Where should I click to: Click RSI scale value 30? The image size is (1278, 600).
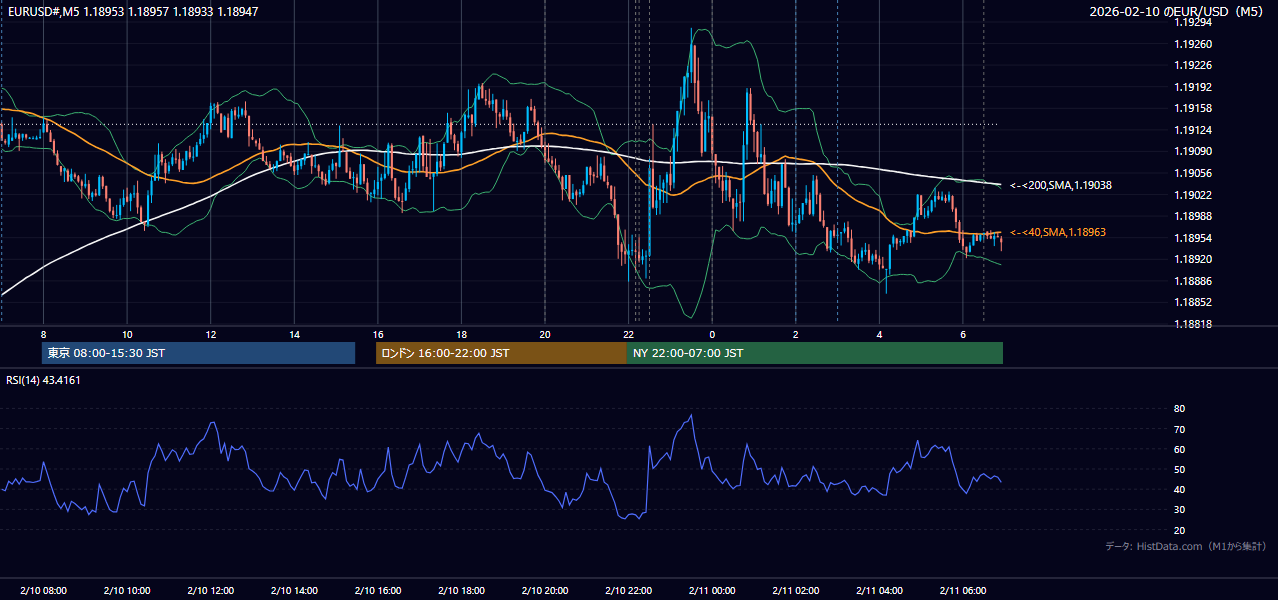click(x=1179, y=510)
